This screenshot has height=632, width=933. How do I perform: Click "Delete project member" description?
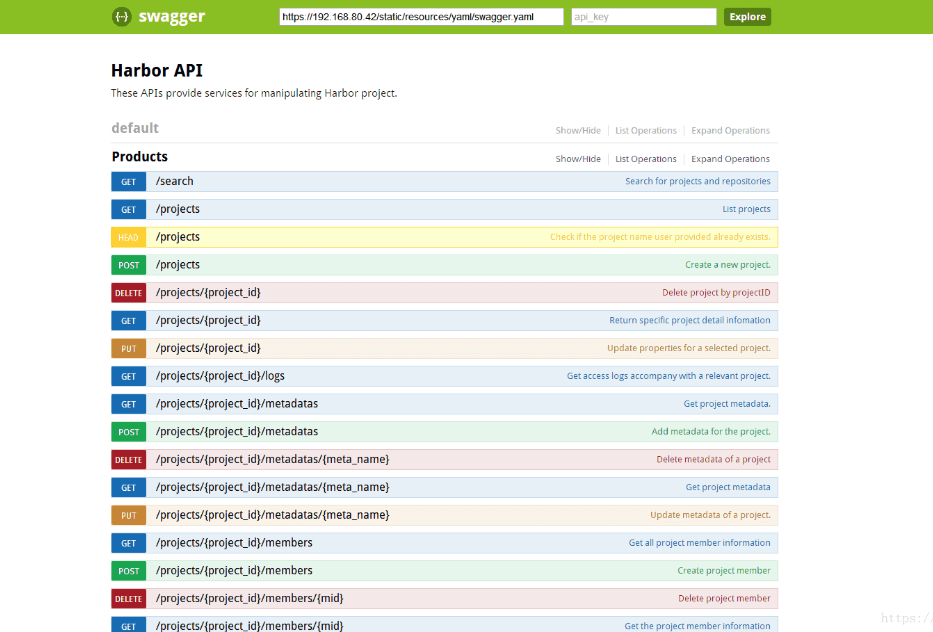coord(724,599)
